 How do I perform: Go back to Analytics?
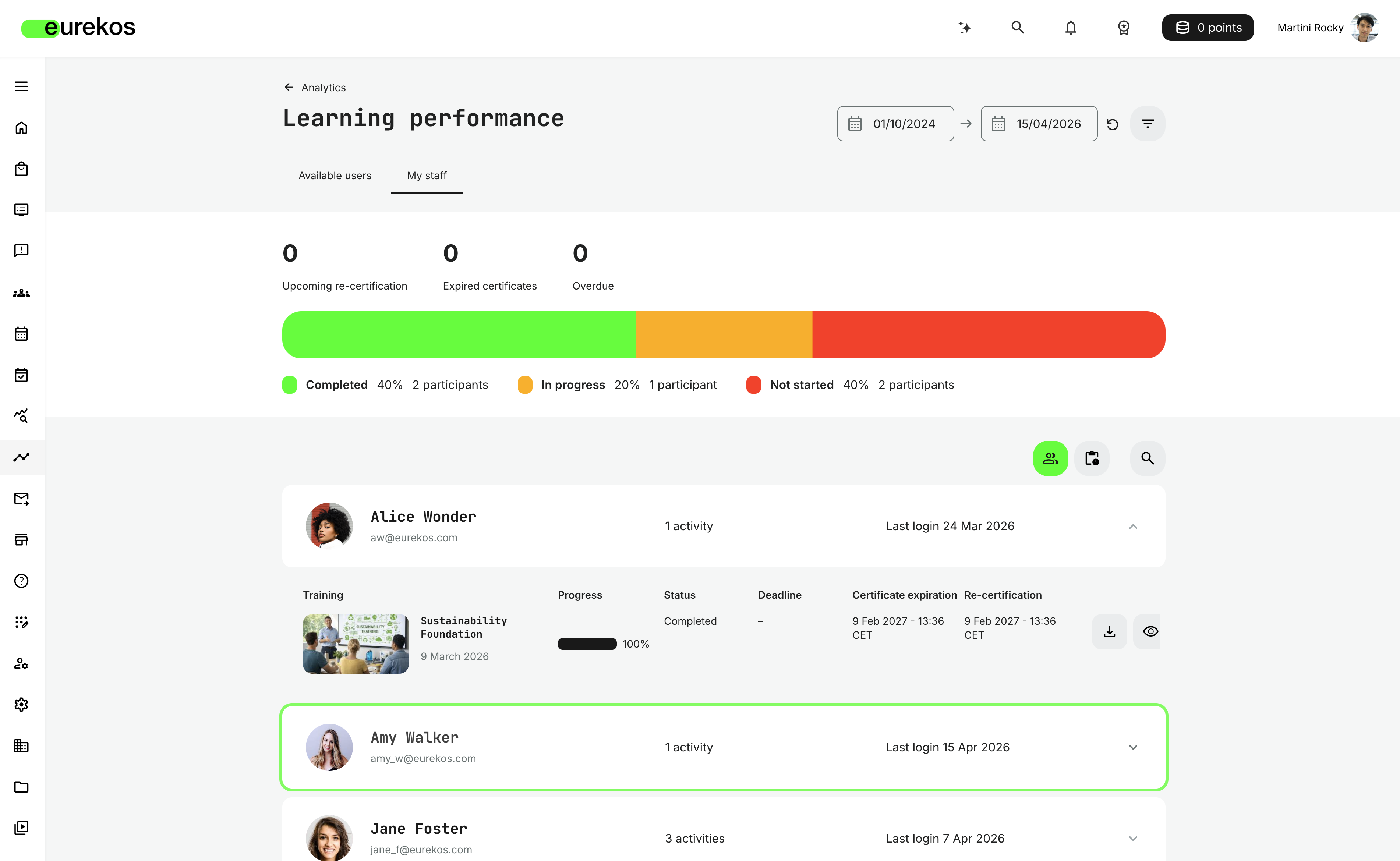click(314, 87)
